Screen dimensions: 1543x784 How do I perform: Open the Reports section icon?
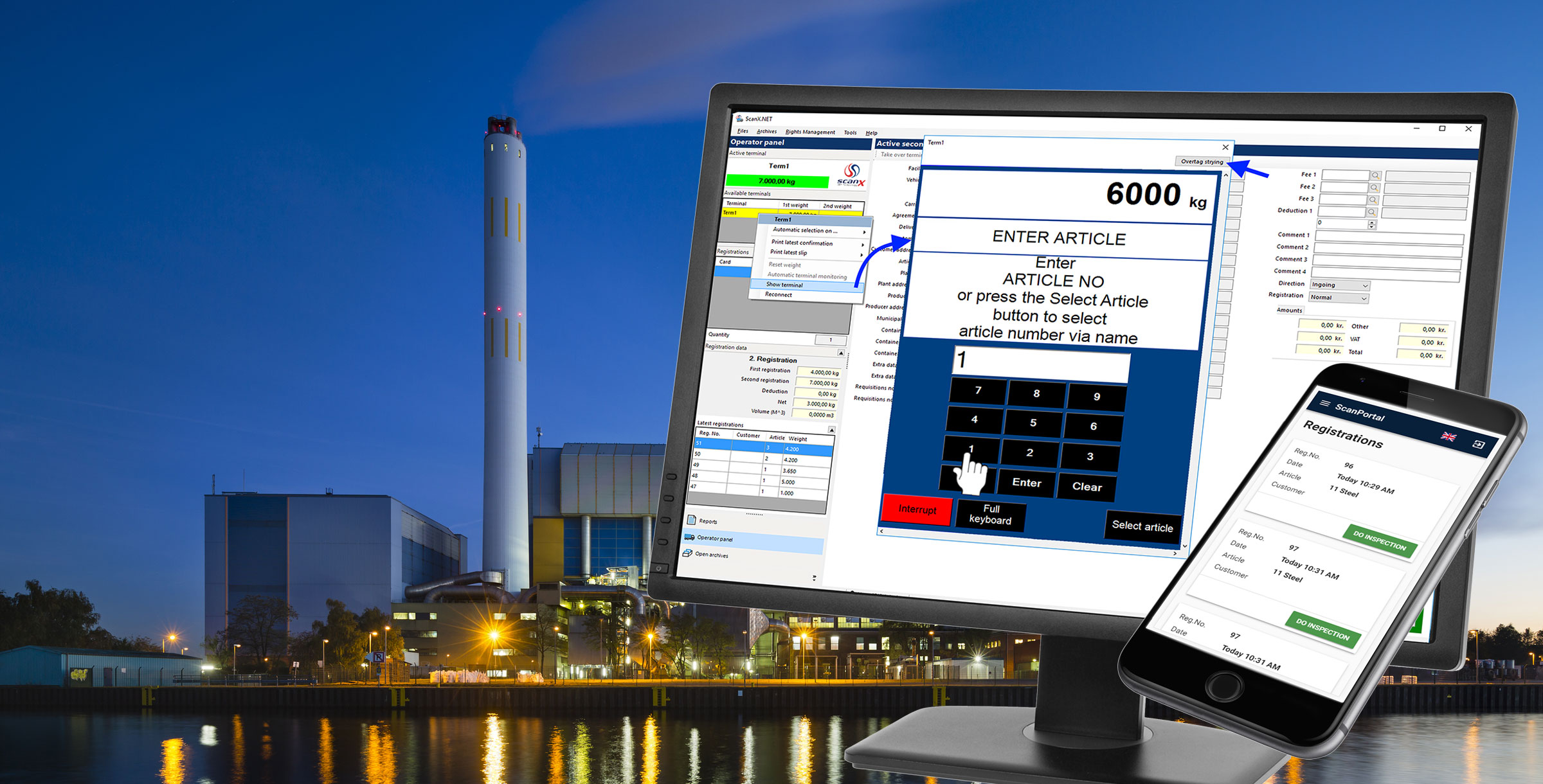click(692, 520)
